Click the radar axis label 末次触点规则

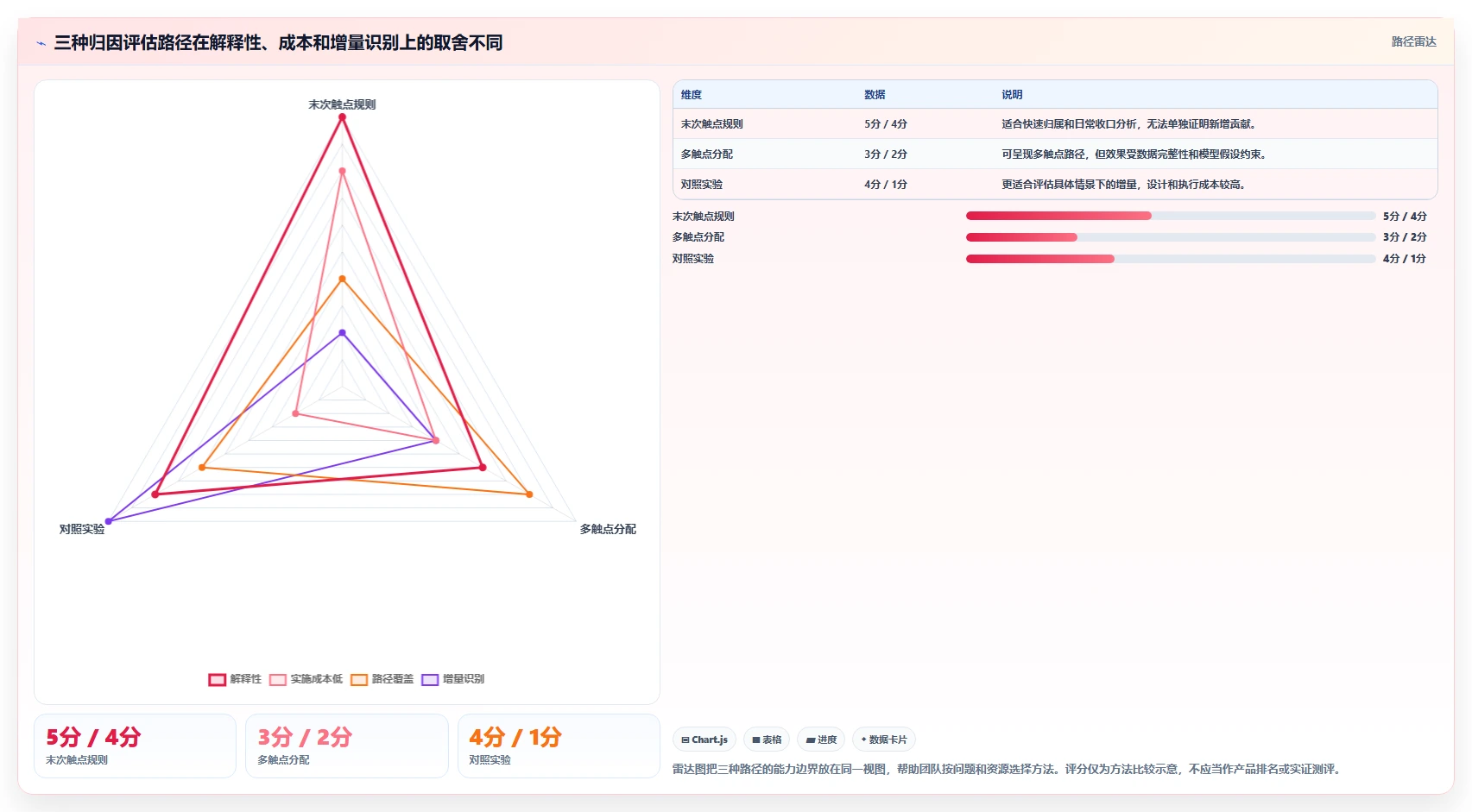[342, 104]
